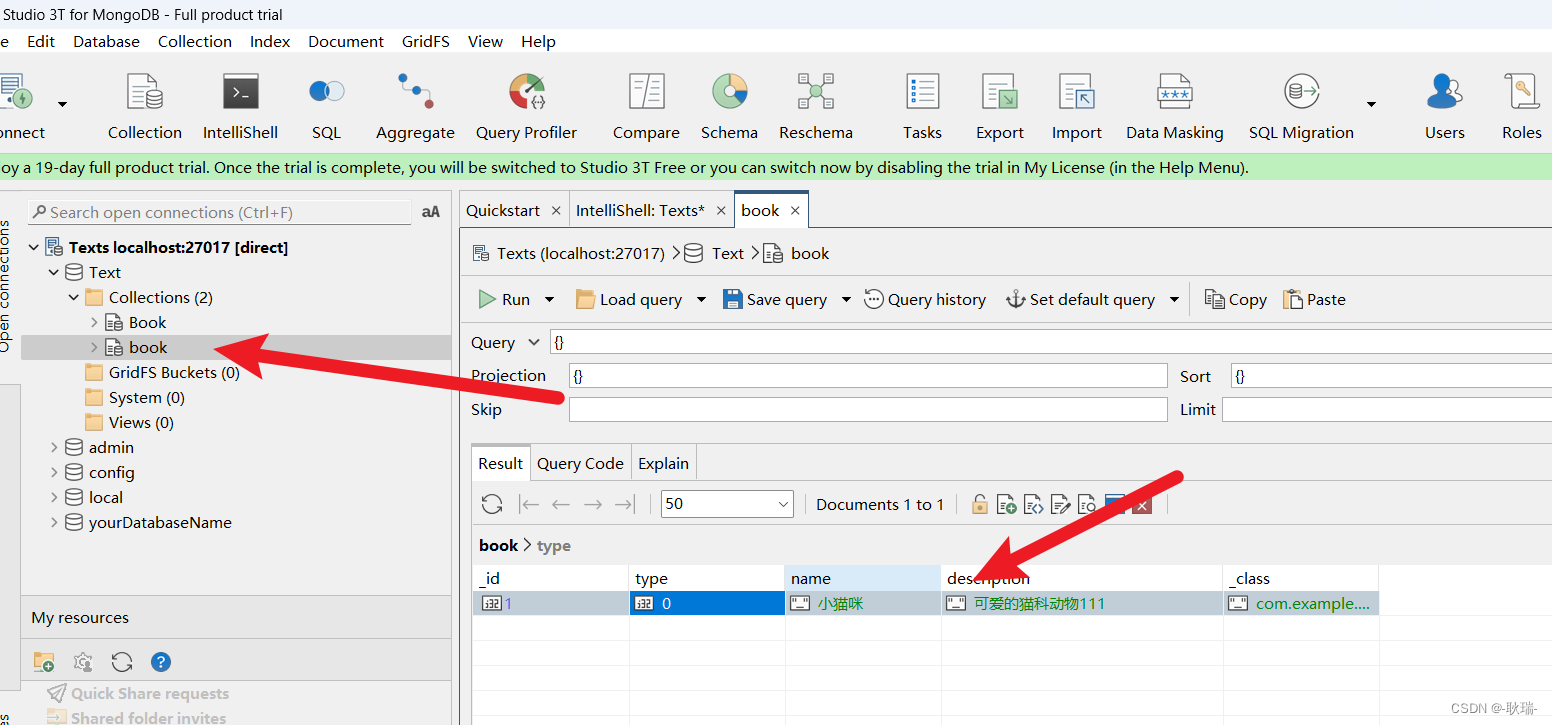
Task: Collapse the Texts localhost:27017 connection node
Action: click(34, 247)
